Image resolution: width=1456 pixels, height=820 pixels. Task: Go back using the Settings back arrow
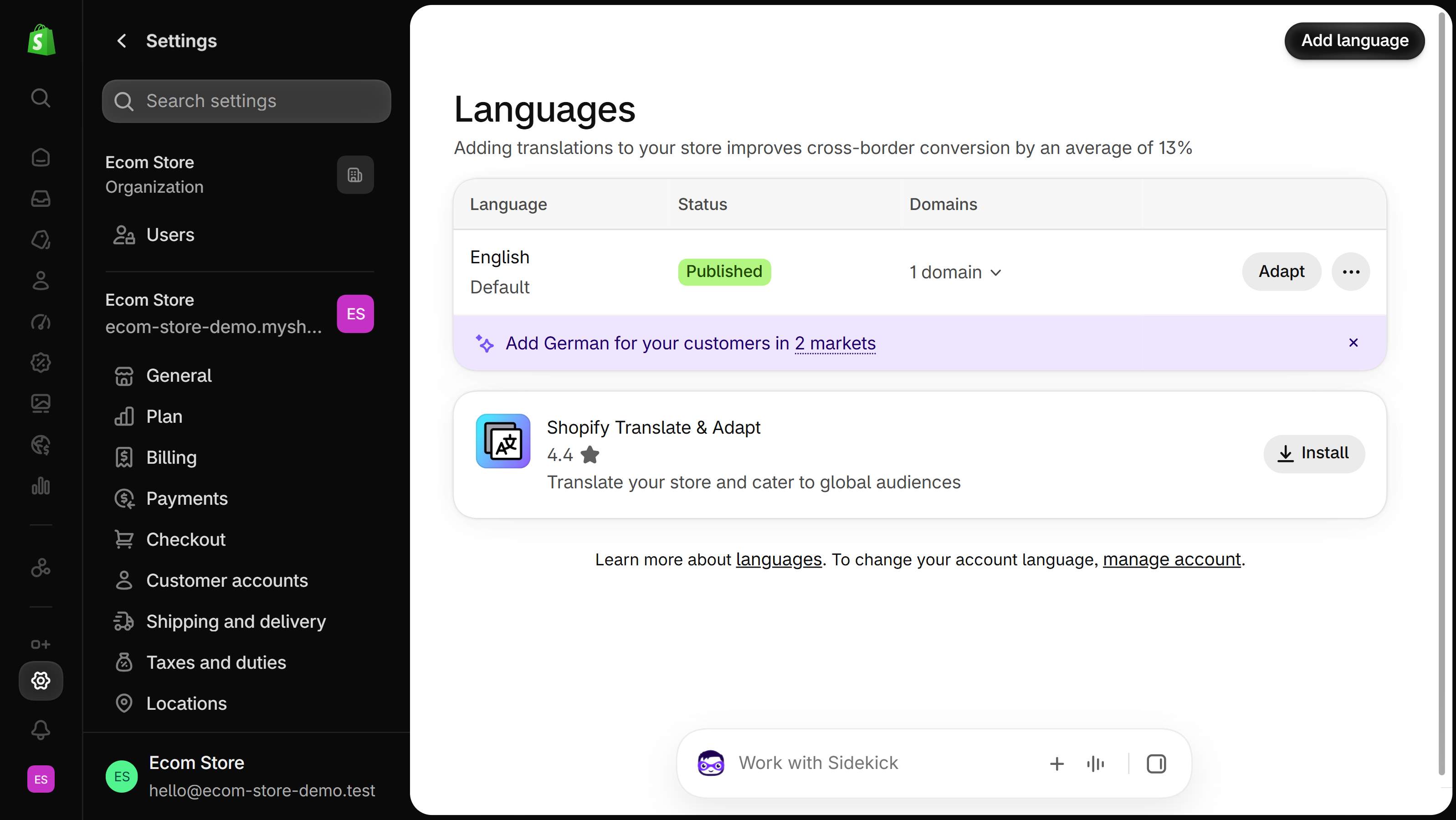122,41
